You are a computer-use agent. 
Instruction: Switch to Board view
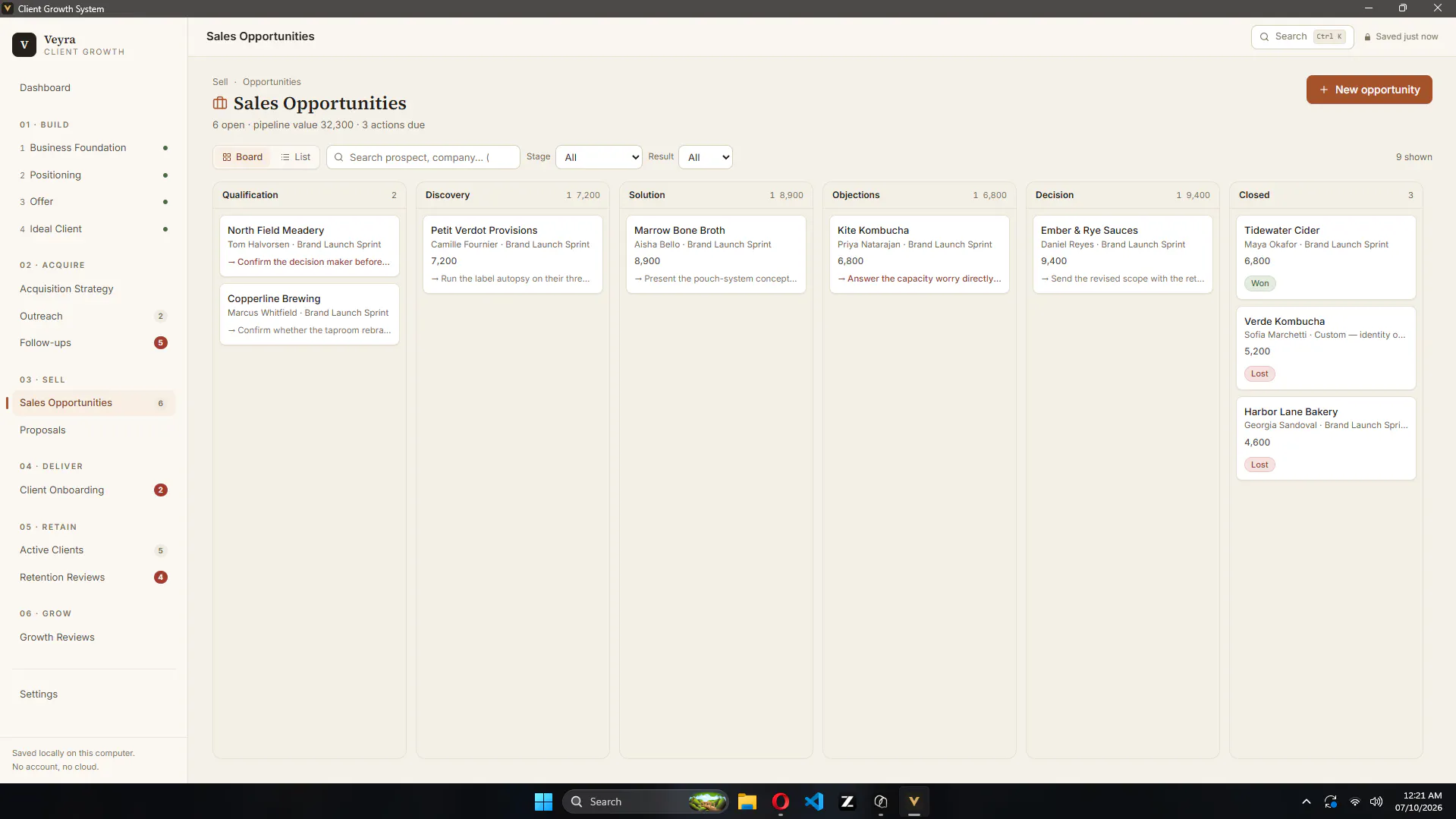click(x=243, y=157)
